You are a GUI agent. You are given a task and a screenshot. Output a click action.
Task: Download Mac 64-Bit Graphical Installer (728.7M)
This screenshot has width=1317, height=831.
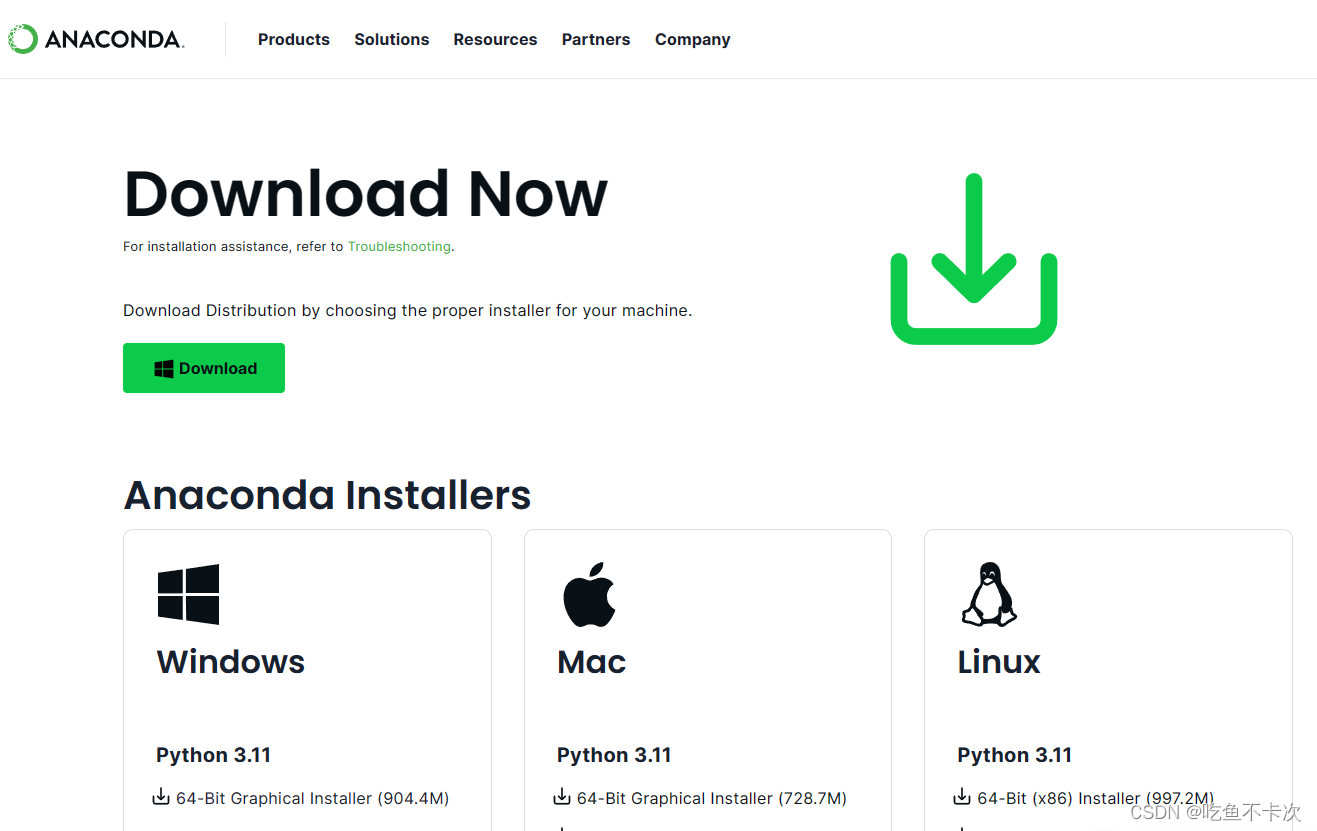[x=712, y=798]
